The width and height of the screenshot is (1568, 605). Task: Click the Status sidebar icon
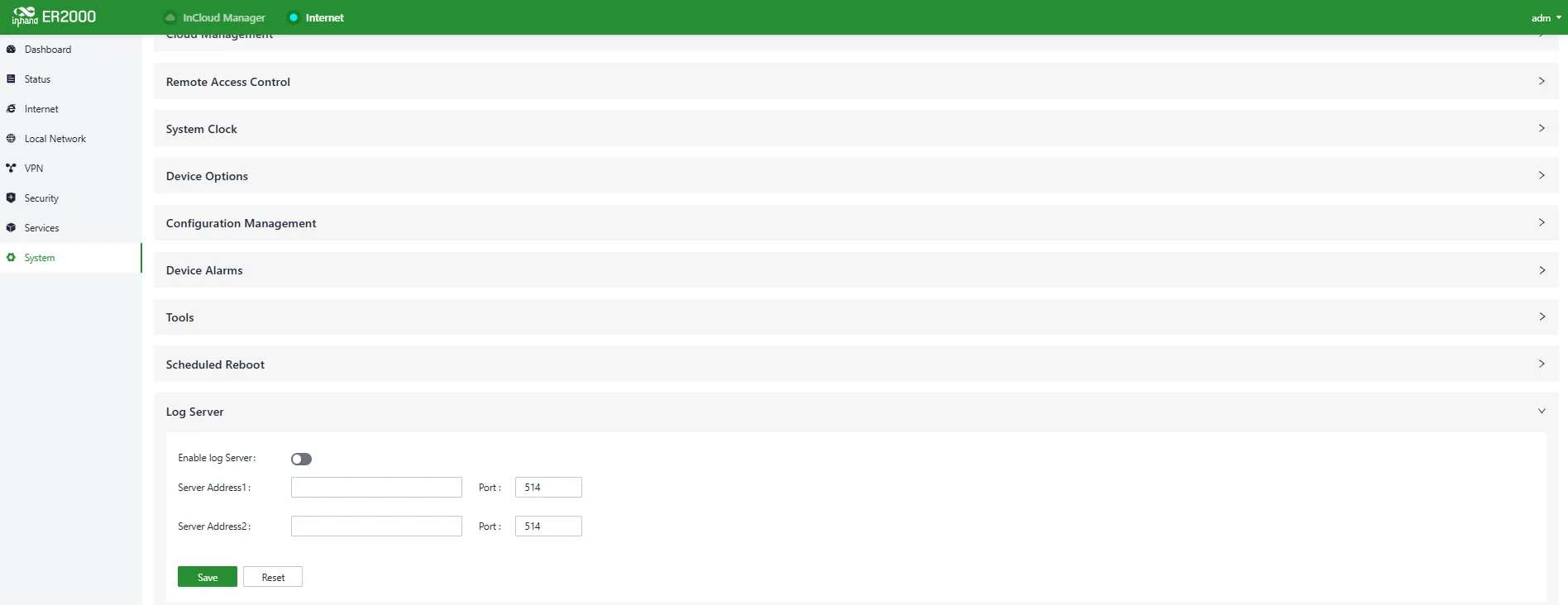coord(11,79)
